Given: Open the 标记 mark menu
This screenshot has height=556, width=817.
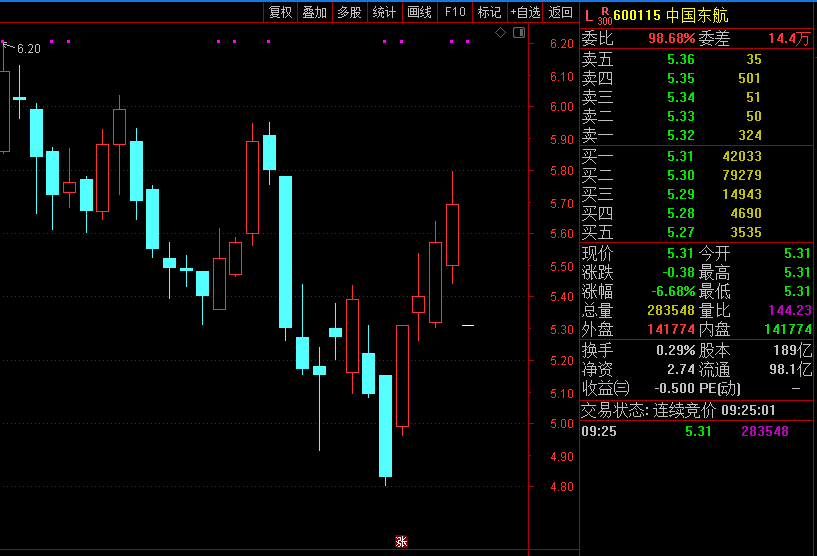Looking at the screenshot, I should pyautogui.click(x=489, y=12).
